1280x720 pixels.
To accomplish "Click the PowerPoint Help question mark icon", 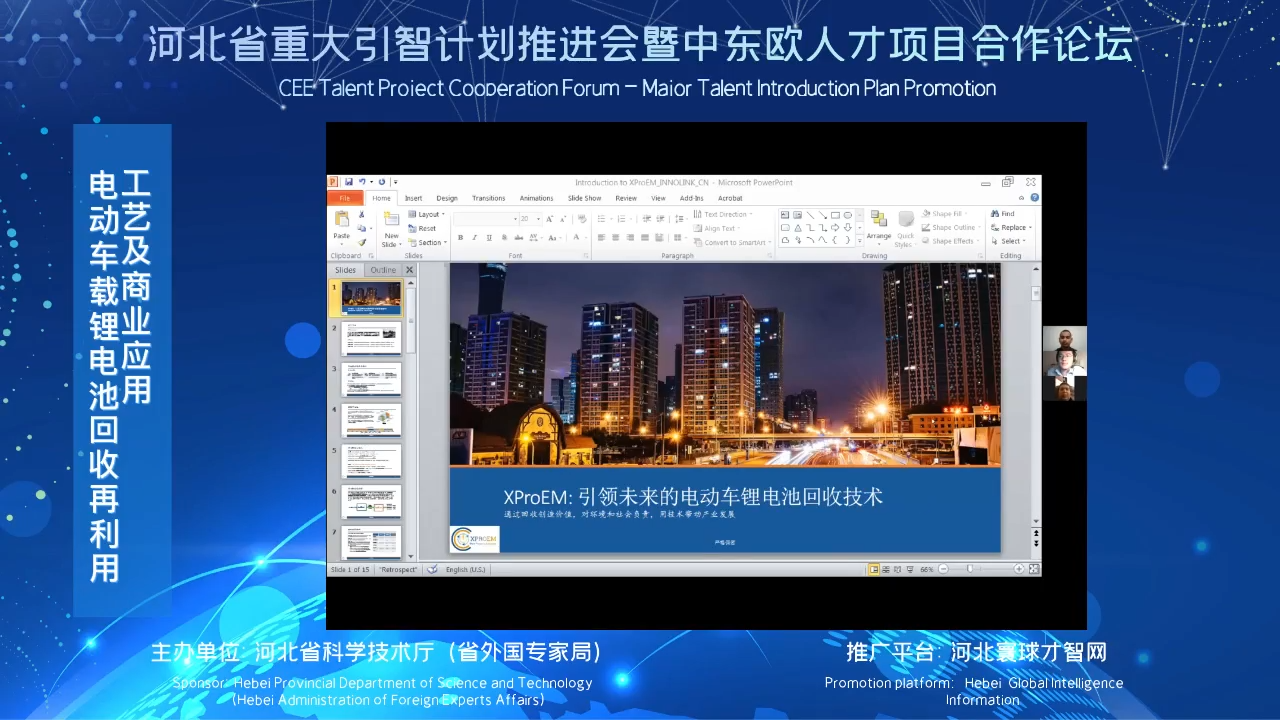I will pyautogui.click(x=1035, y=198).
